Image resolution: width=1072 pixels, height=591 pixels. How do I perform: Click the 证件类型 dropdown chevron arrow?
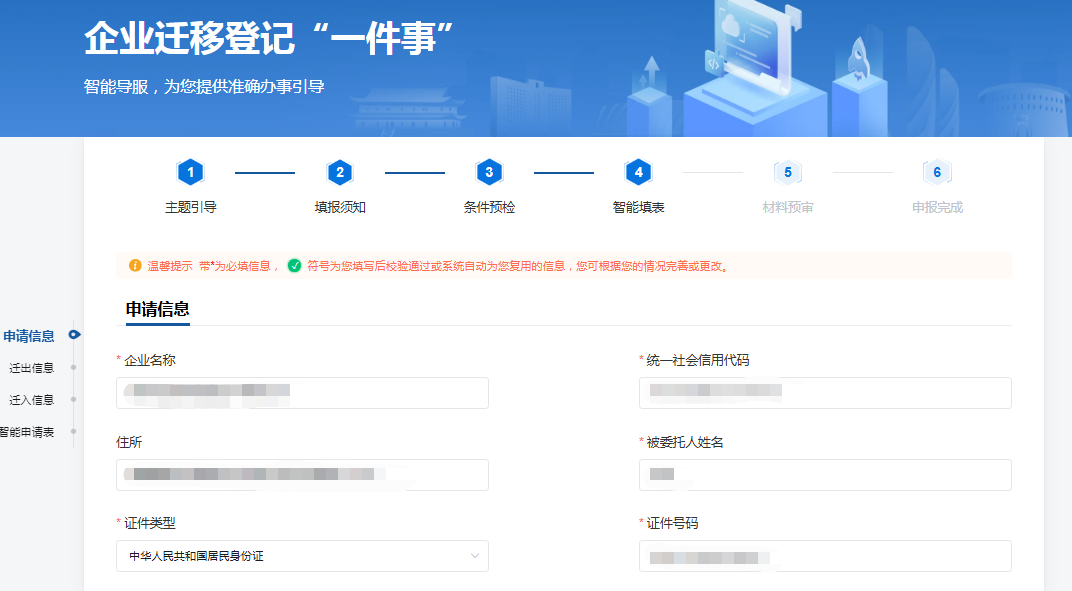pyautogui.click(x=475, y=556)
